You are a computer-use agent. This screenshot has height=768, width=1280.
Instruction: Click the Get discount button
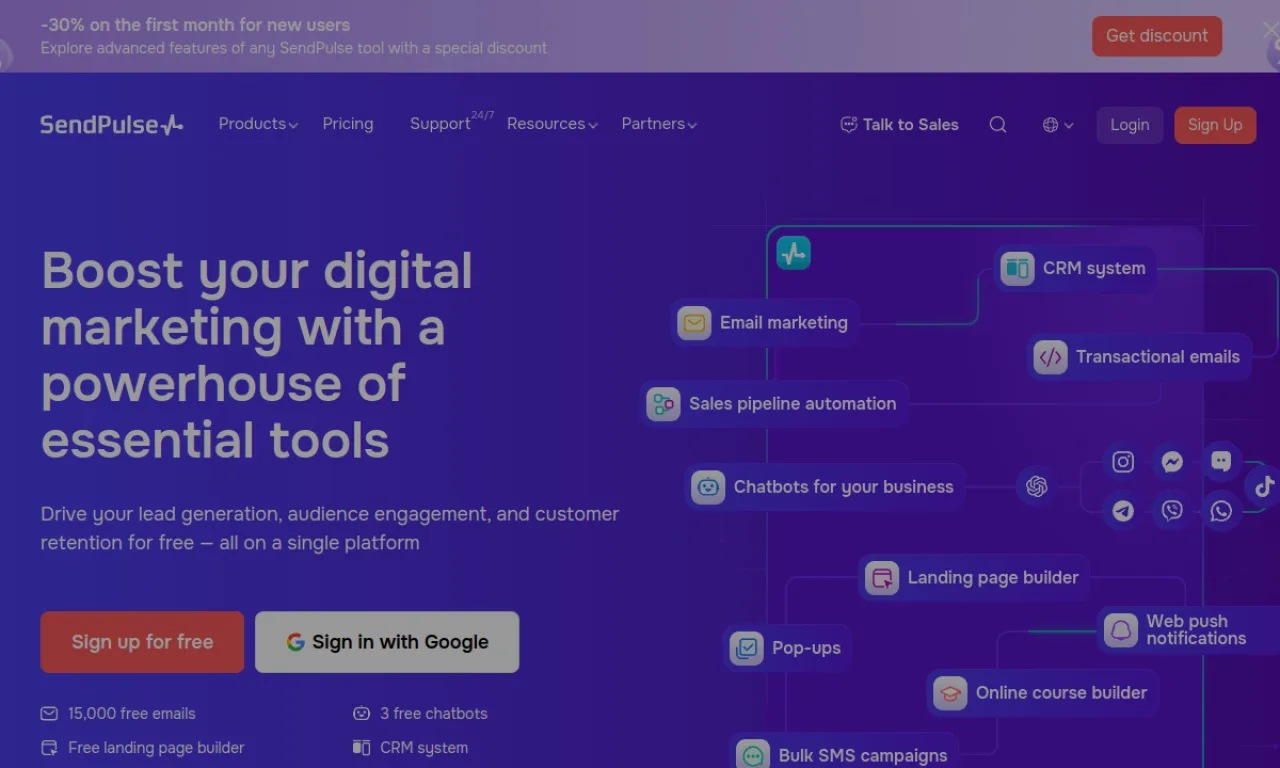pyautogui.click(x=1157, y=36)
